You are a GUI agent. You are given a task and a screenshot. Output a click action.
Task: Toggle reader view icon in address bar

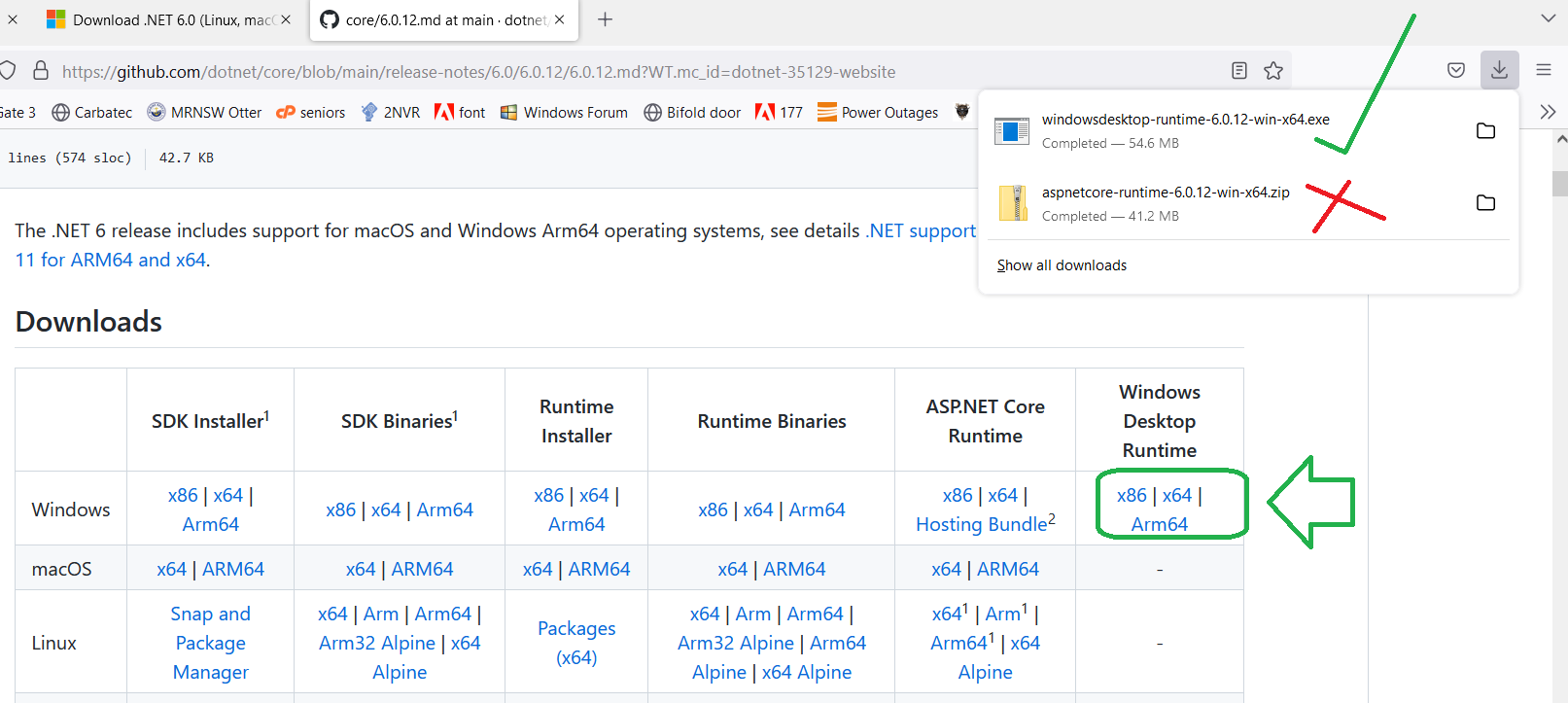coord(1238,70)
